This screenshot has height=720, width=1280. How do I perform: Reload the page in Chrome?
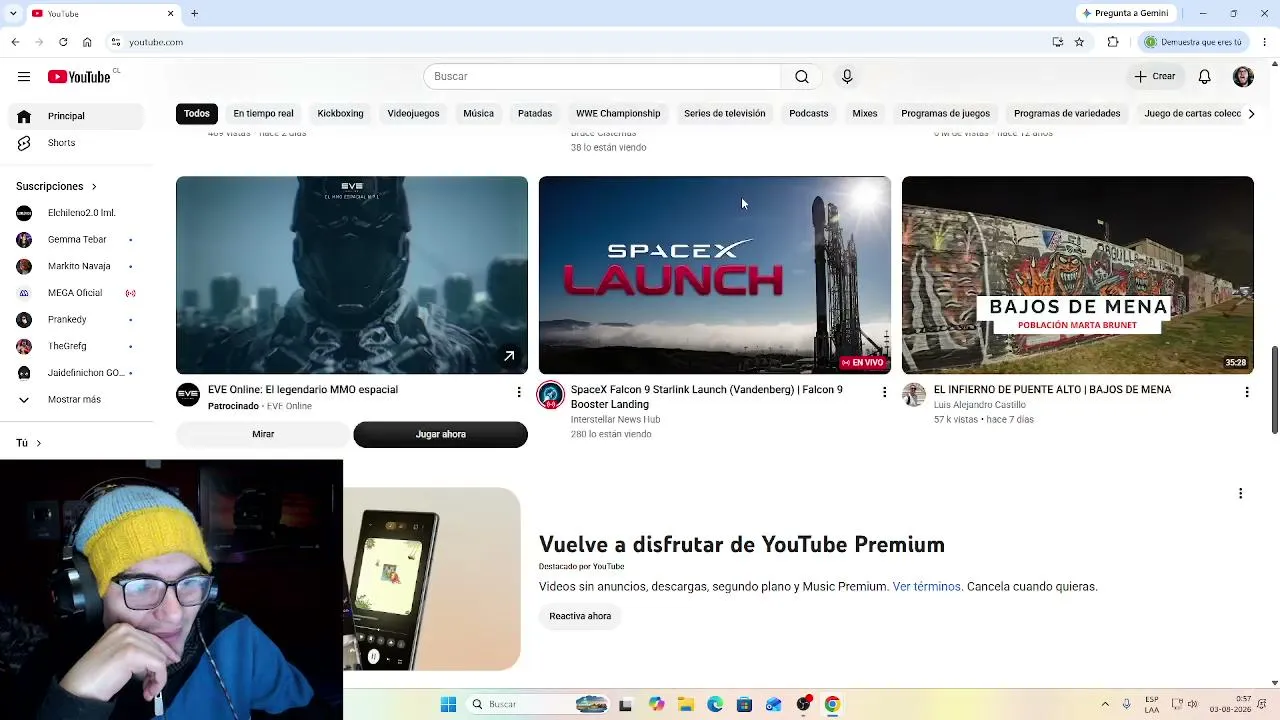tap(63, 42)
